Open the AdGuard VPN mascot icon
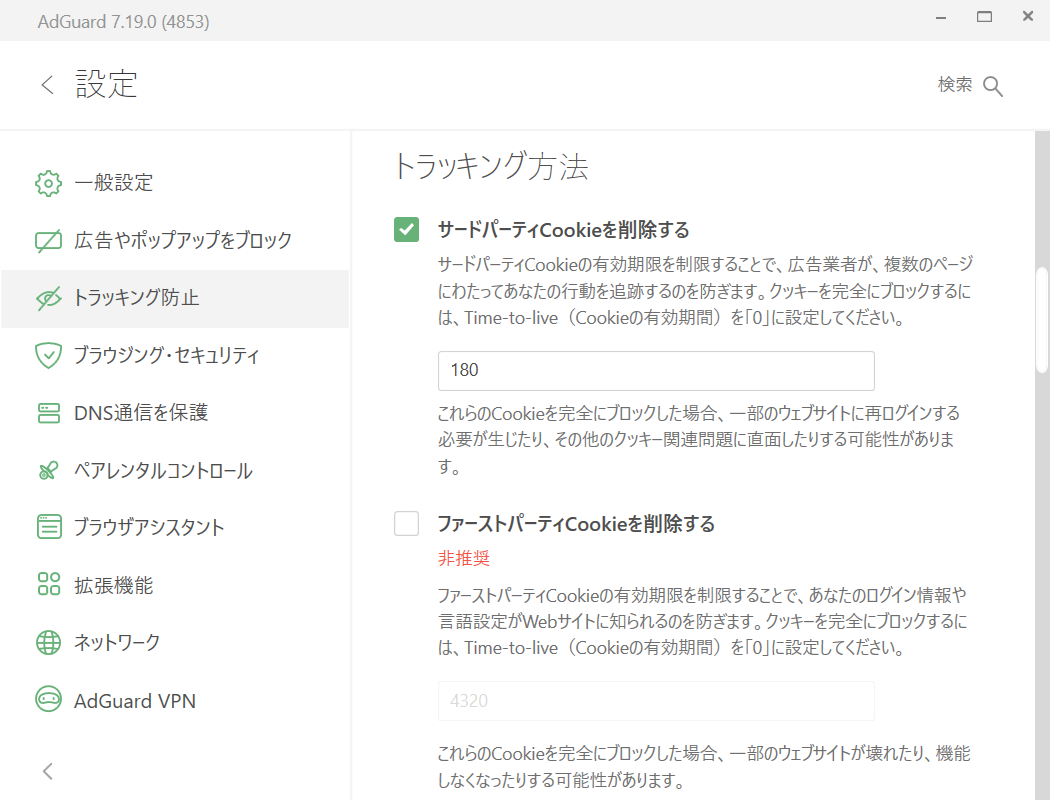 (x=47, y=700)
